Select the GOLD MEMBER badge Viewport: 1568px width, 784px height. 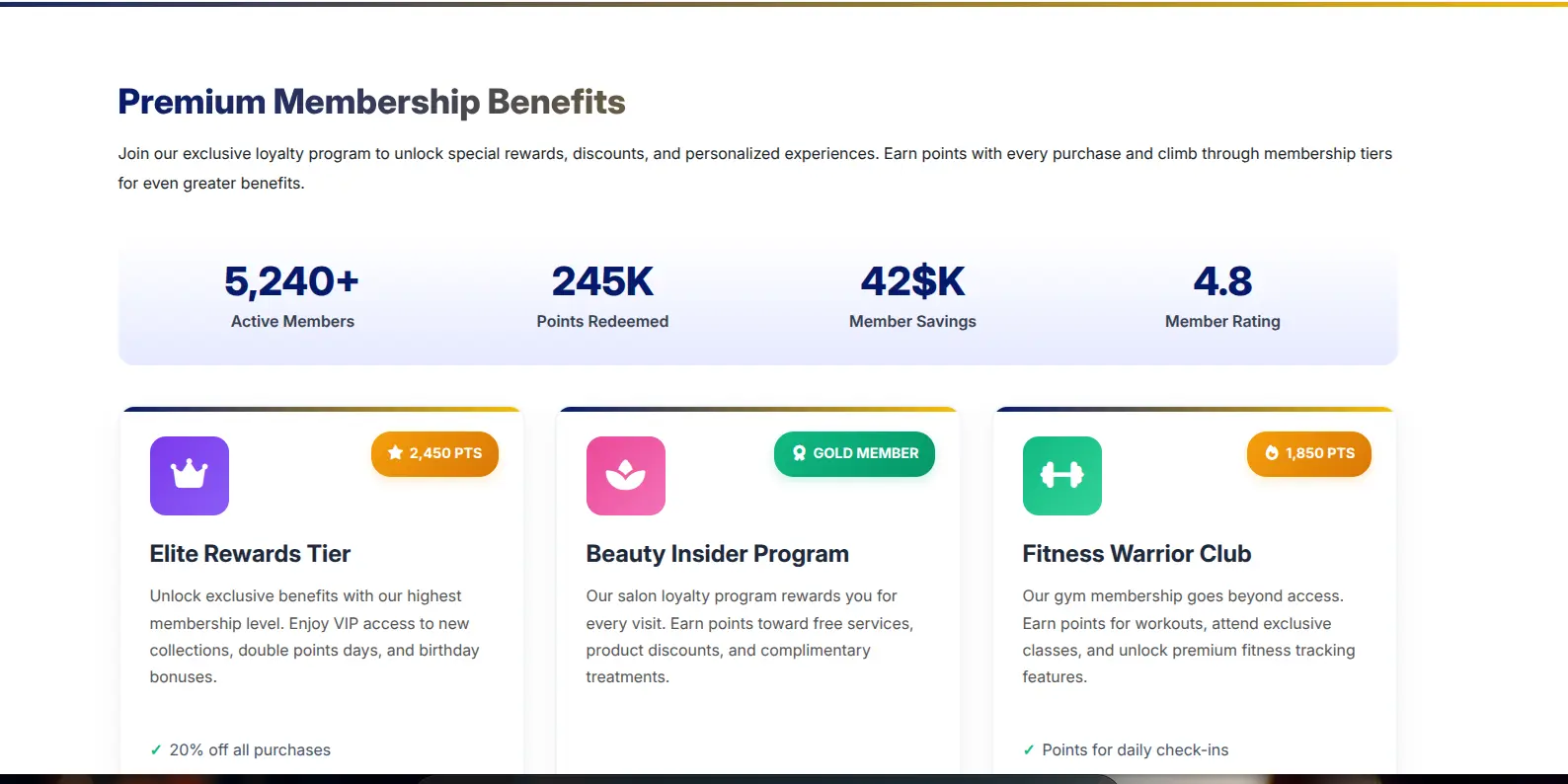click(x=854, y=454)
